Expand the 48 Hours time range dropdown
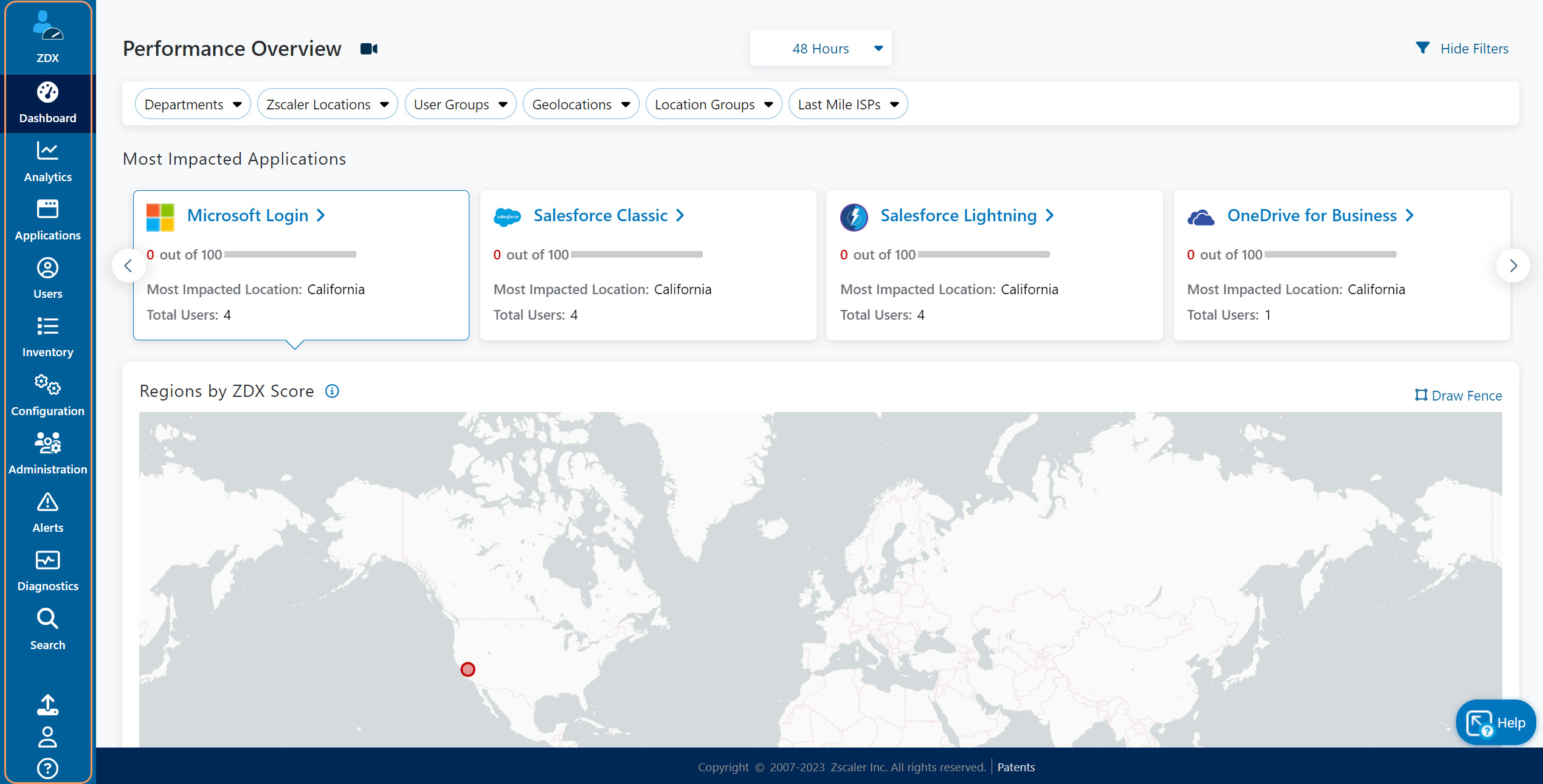1543x784 pixels. (x=820, y=49)
